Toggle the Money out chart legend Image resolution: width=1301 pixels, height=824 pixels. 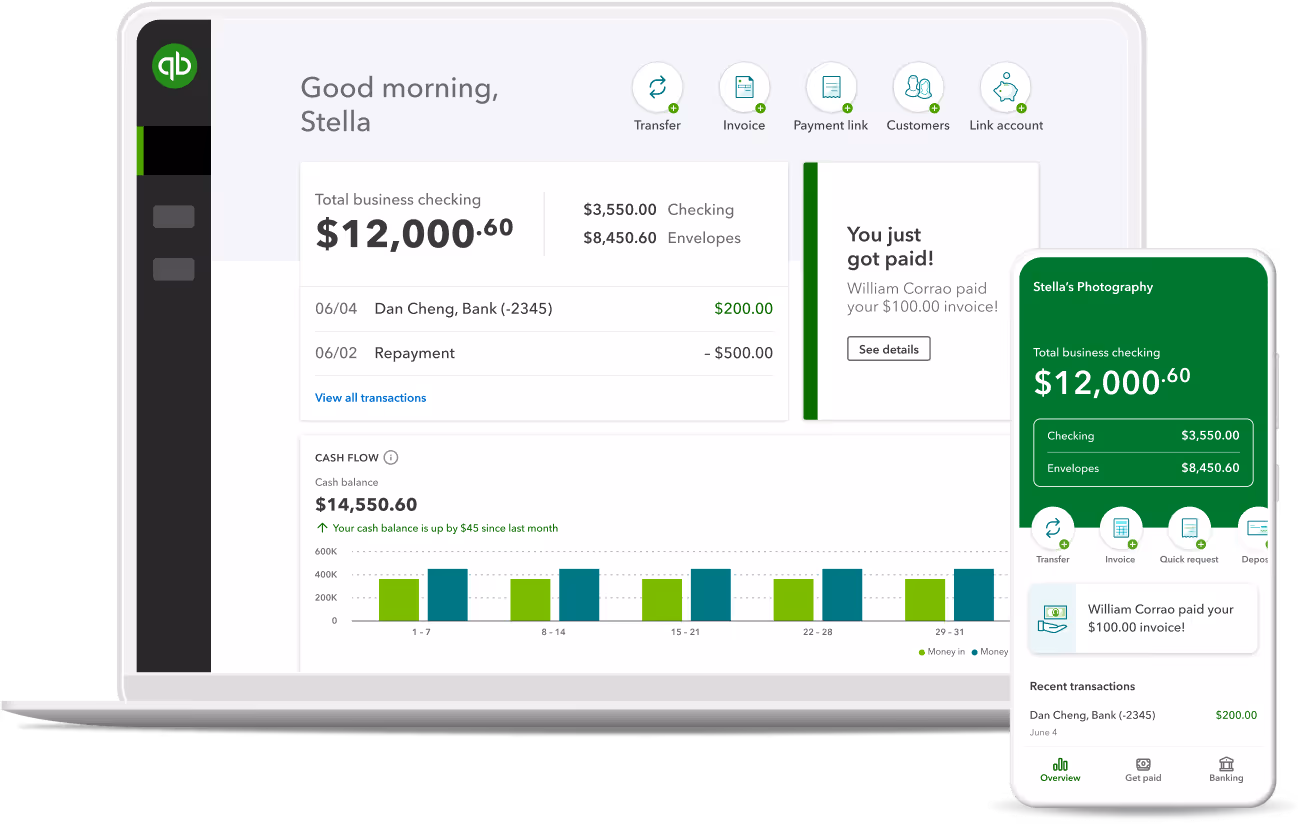point(995,651)
